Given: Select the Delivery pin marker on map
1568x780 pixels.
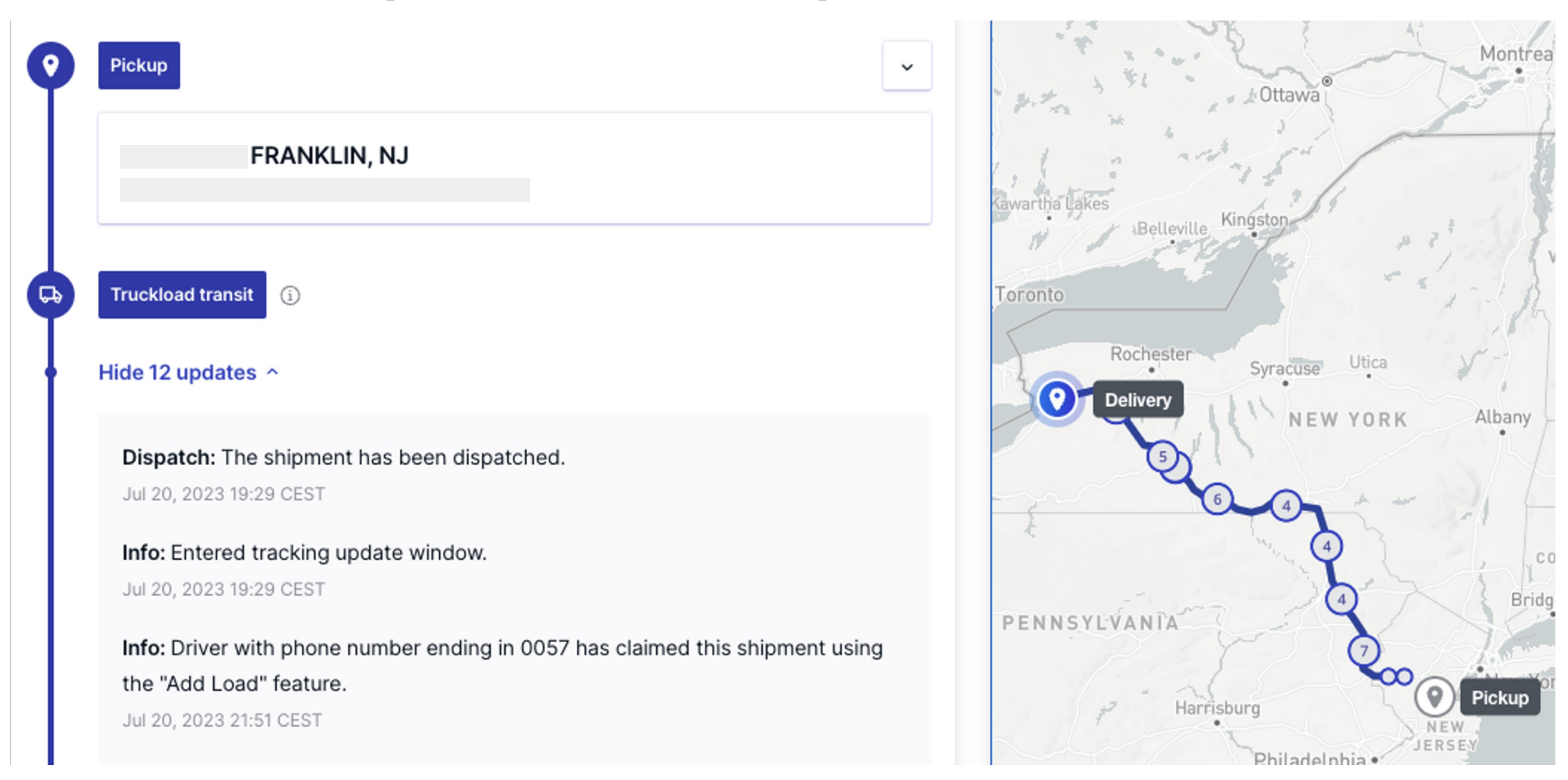Looking at the screenshot, I should click(1057, 399).
